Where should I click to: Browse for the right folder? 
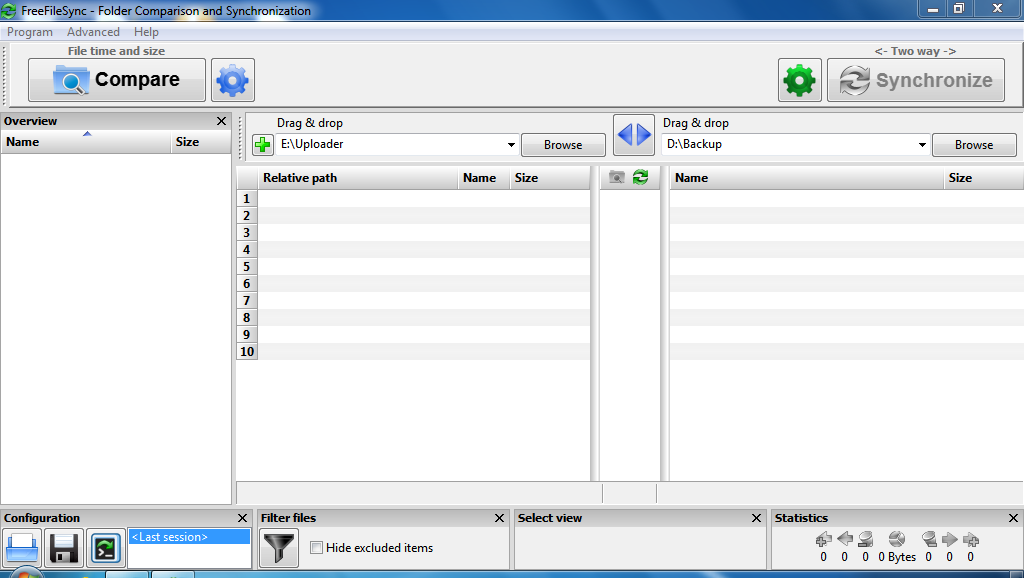(974, 145)
